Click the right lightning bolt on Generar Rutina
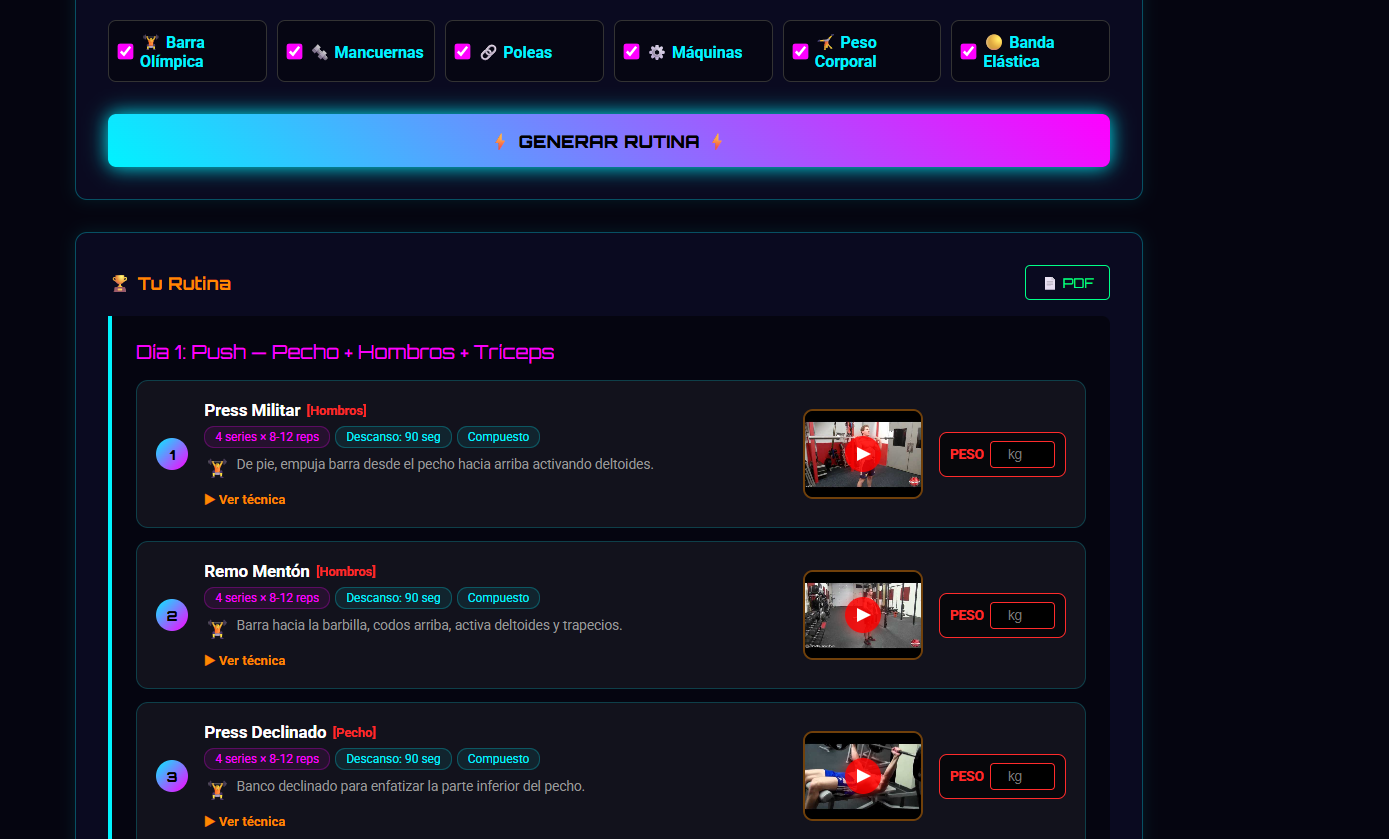This screenshot has width=1389, height=839. click(716, 142)
